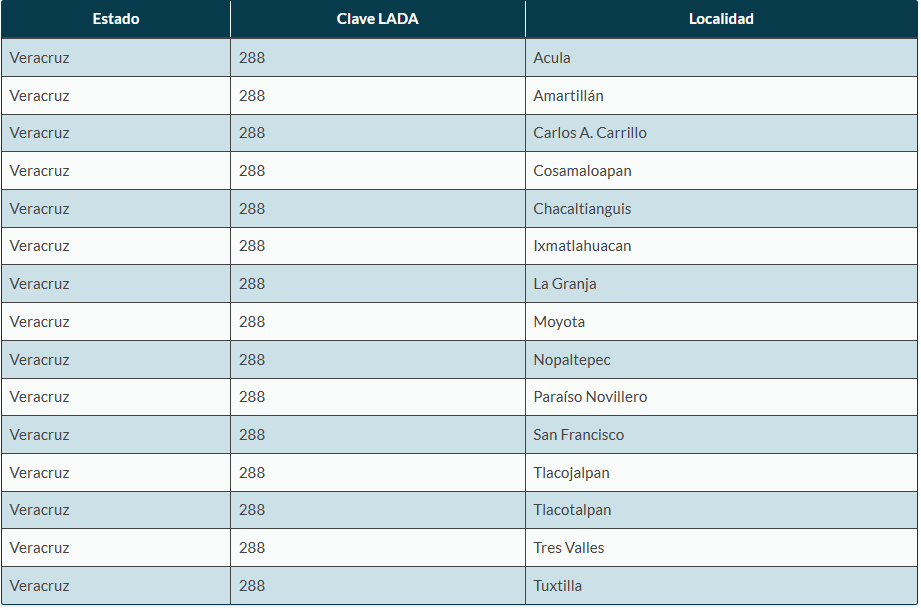Select the "San Francisco" locality cell
This screenshot has width=921, height=610.
(x=721, y=434)
